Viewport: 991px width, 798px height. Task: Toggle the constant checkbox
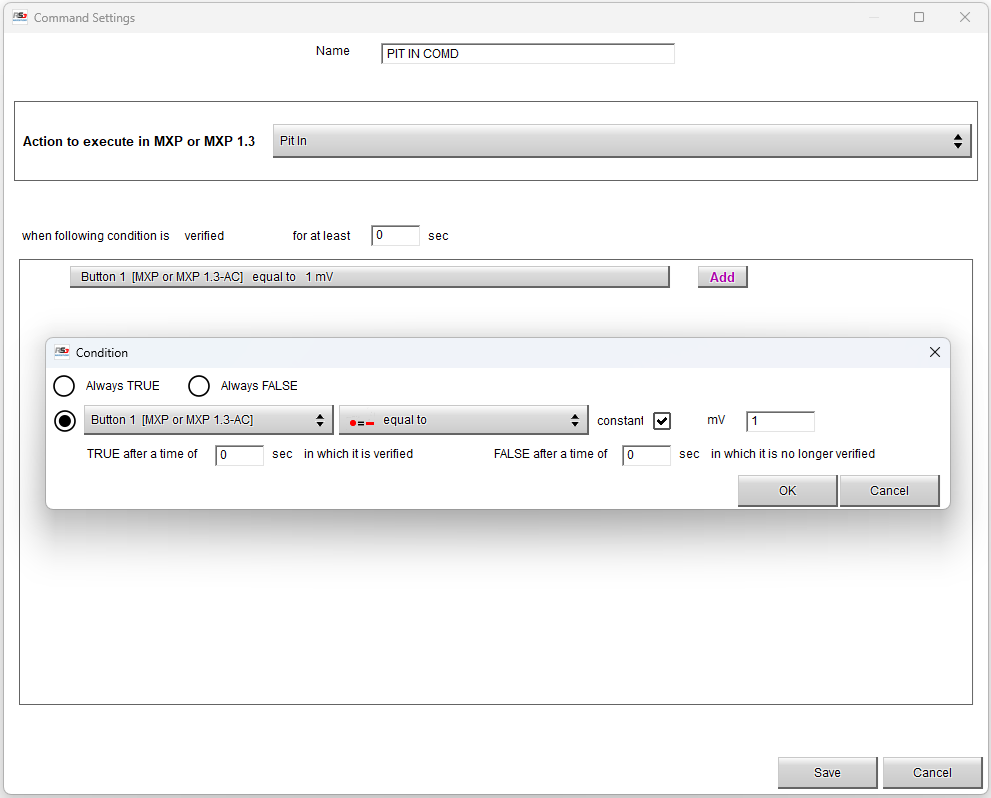[x=662, y=421]
